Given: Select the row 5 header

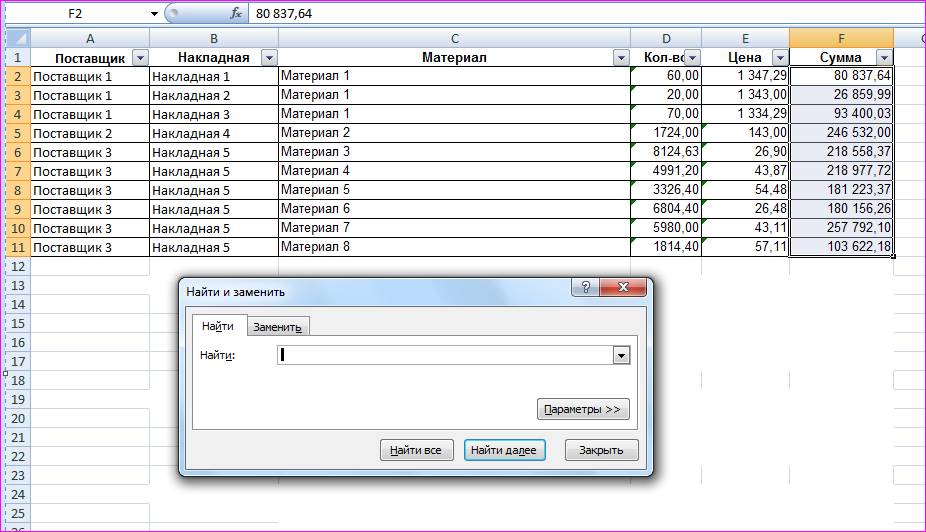Looking at the screenshot, I should click(x=18, y=133).
